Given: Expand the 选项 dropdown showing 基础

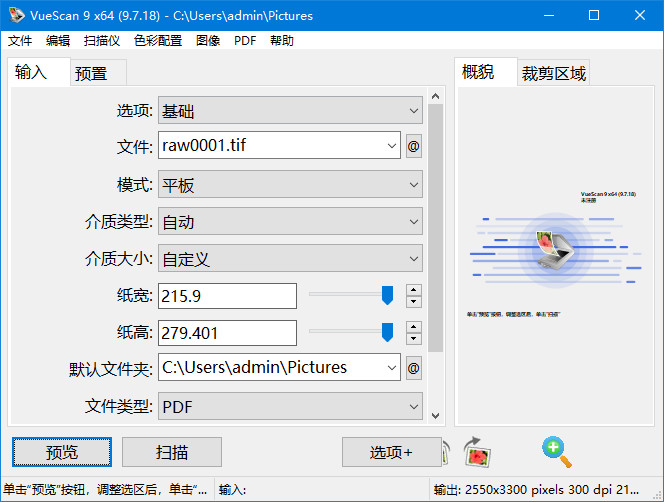Looking at the screenshot, I should click(x=290, y=111).
